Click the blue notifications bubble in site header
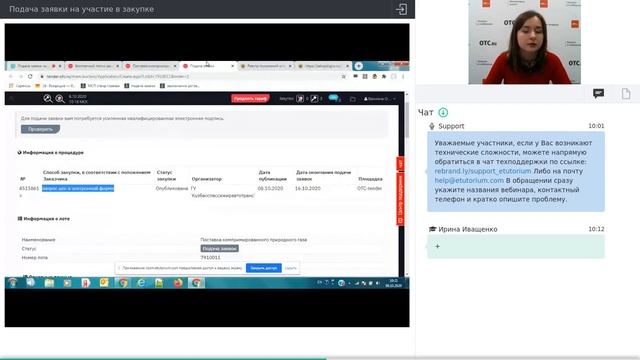 pyautogui.click(x=333, y=98)
